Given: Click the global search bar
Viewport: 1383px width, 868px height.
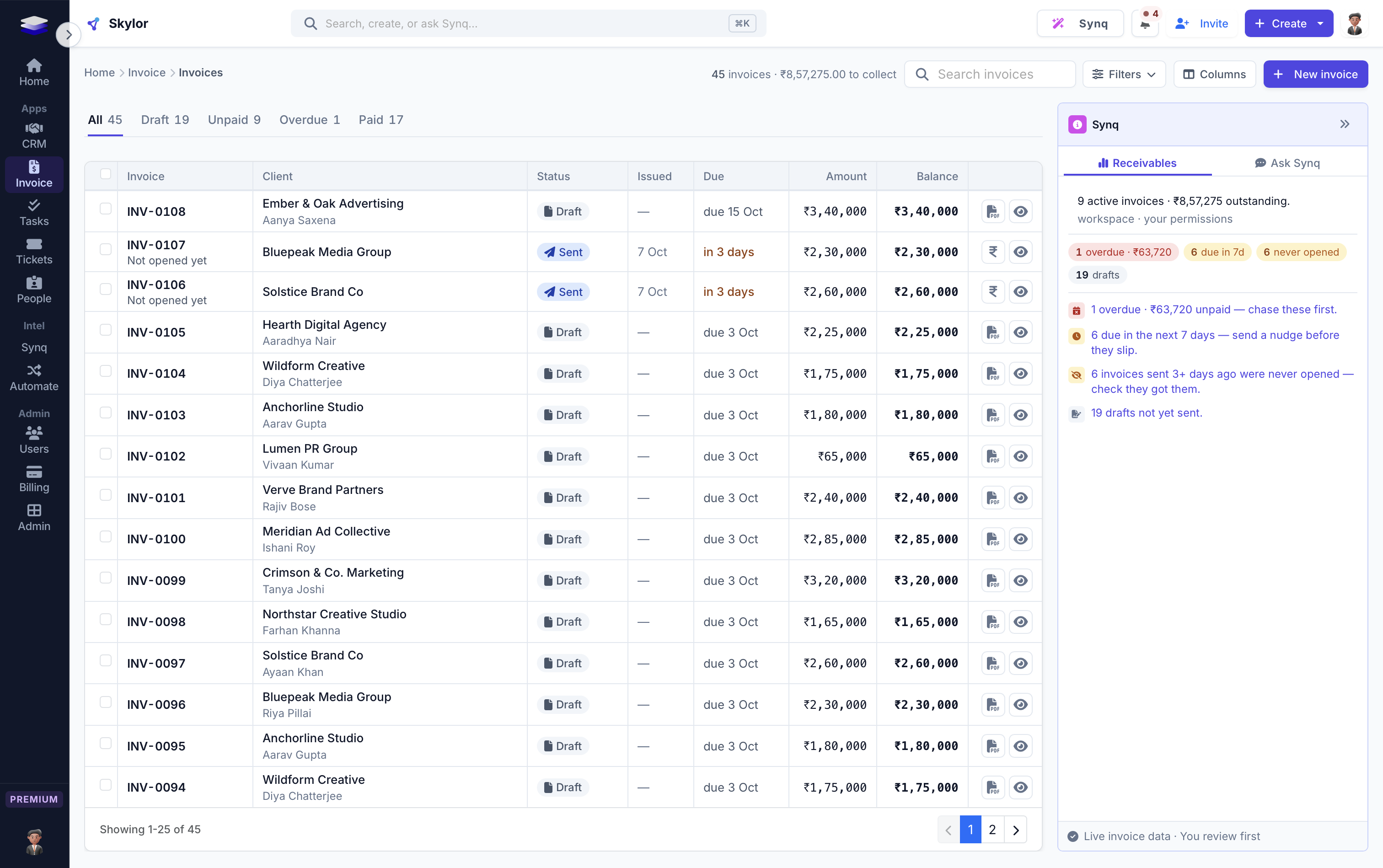Looking at the screenshot, I should click(x=528, y=23).
